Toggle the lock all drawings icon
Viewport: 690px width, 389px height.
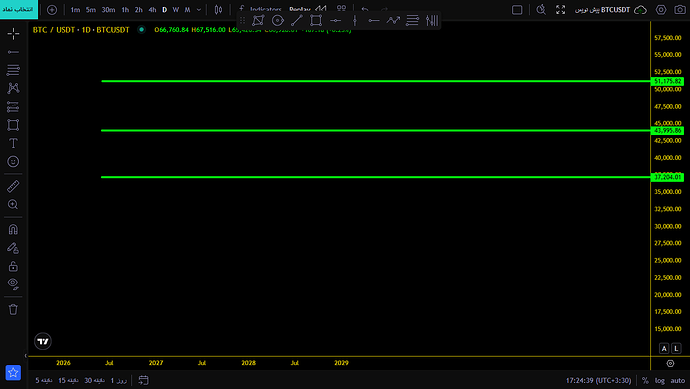click(x=13, y=266)
